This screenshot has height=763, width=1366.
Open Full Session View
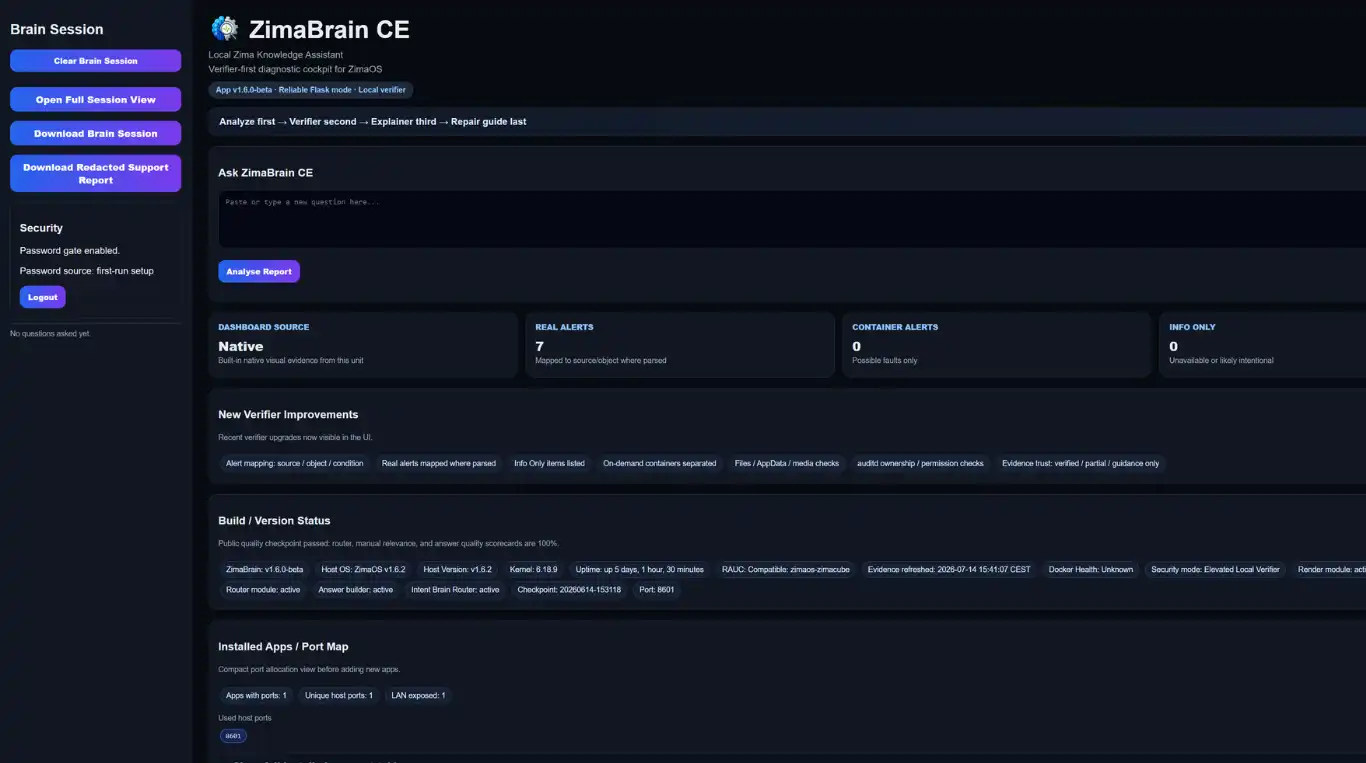point(95,100)
